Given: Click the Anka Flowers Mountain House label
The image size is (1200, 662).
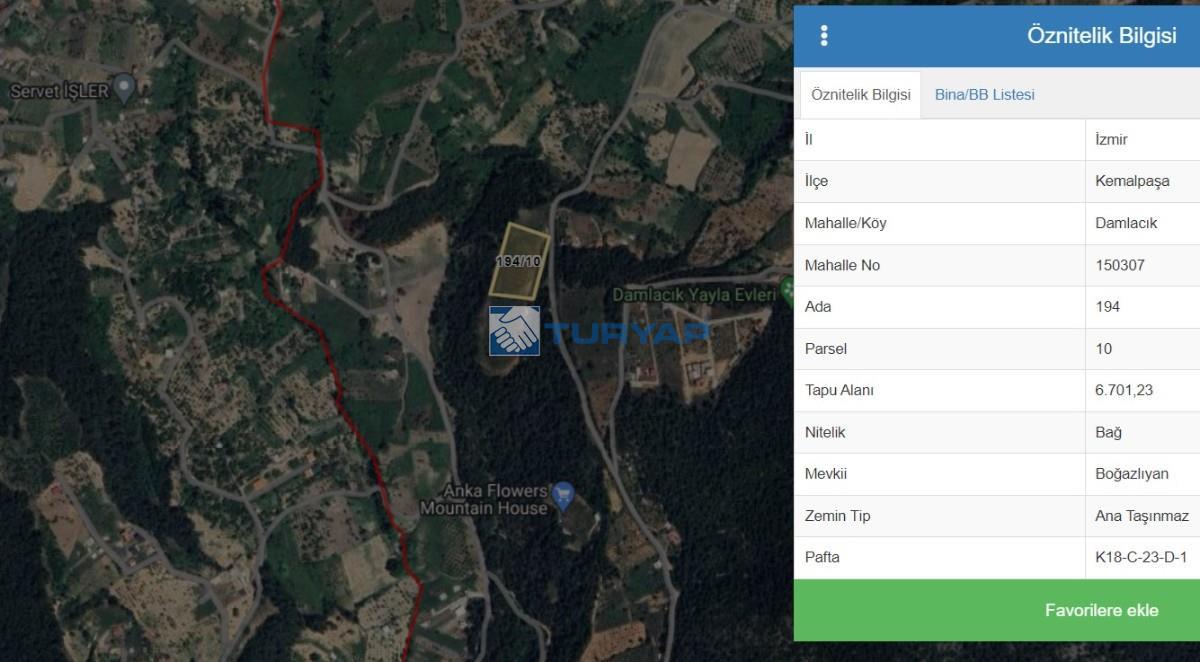Looking at the screenshot, I should tap(484, 499).
